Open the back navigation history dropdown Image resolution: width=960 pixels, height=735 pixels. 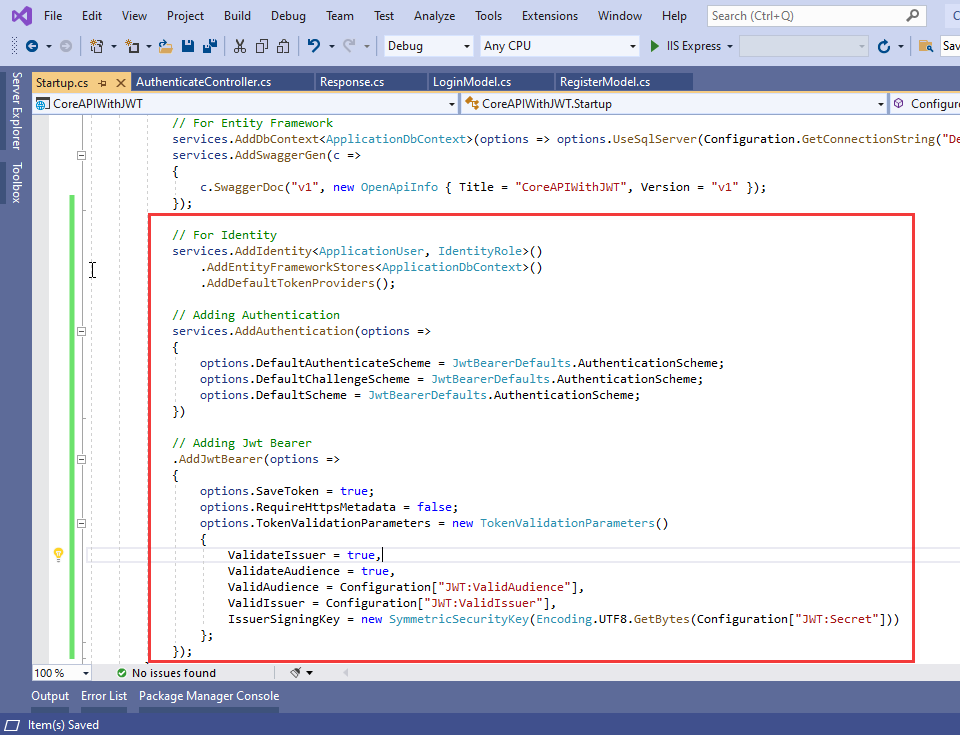[49, 47]
